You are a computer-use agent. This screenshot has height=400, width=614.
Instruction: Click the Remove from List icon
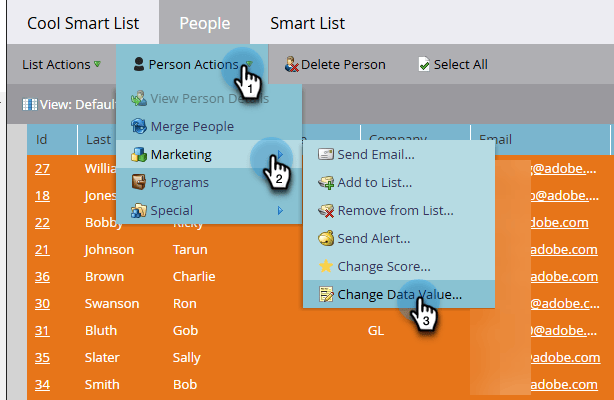pyautogui.click(x=326, y=210)
